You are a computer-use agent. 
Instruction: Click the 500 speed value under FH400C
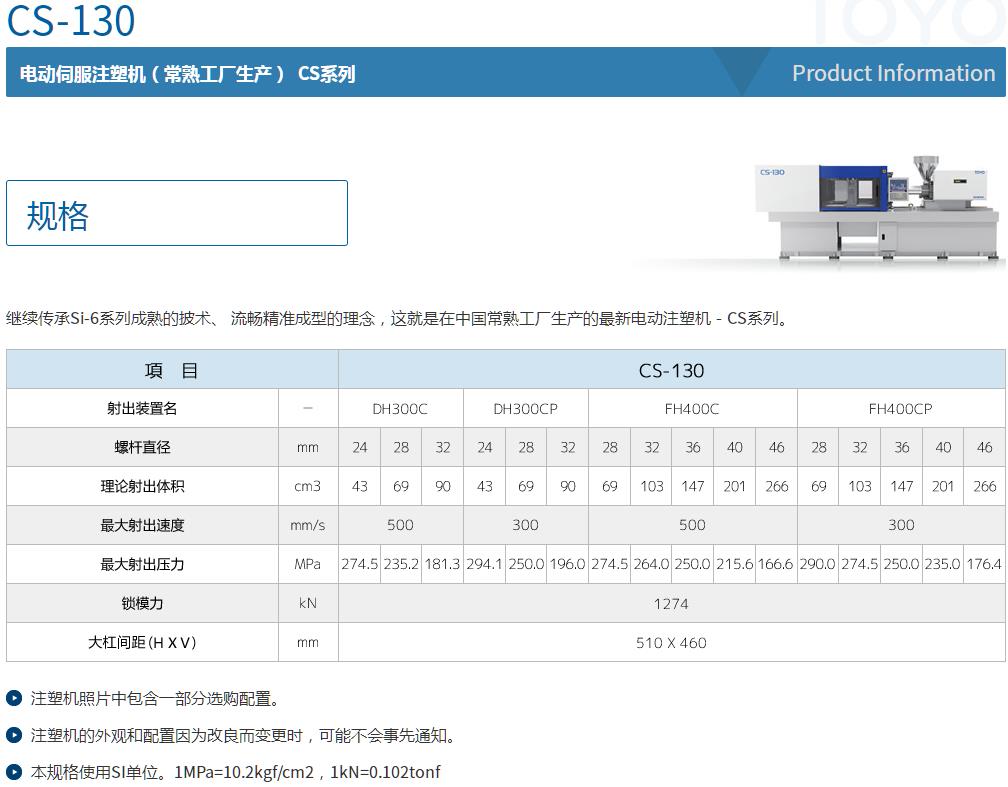692,525
